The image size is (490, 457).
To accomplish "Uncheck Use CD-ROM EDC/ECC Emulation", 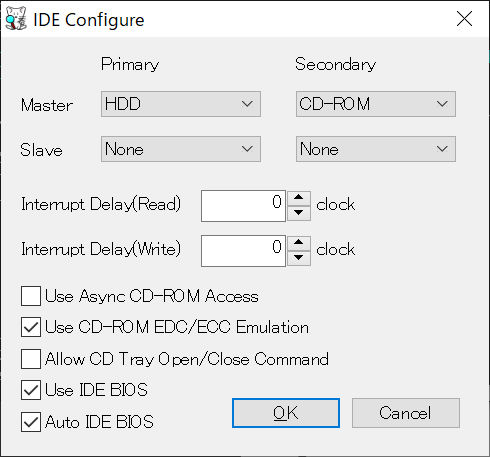I will click(31, 327).
